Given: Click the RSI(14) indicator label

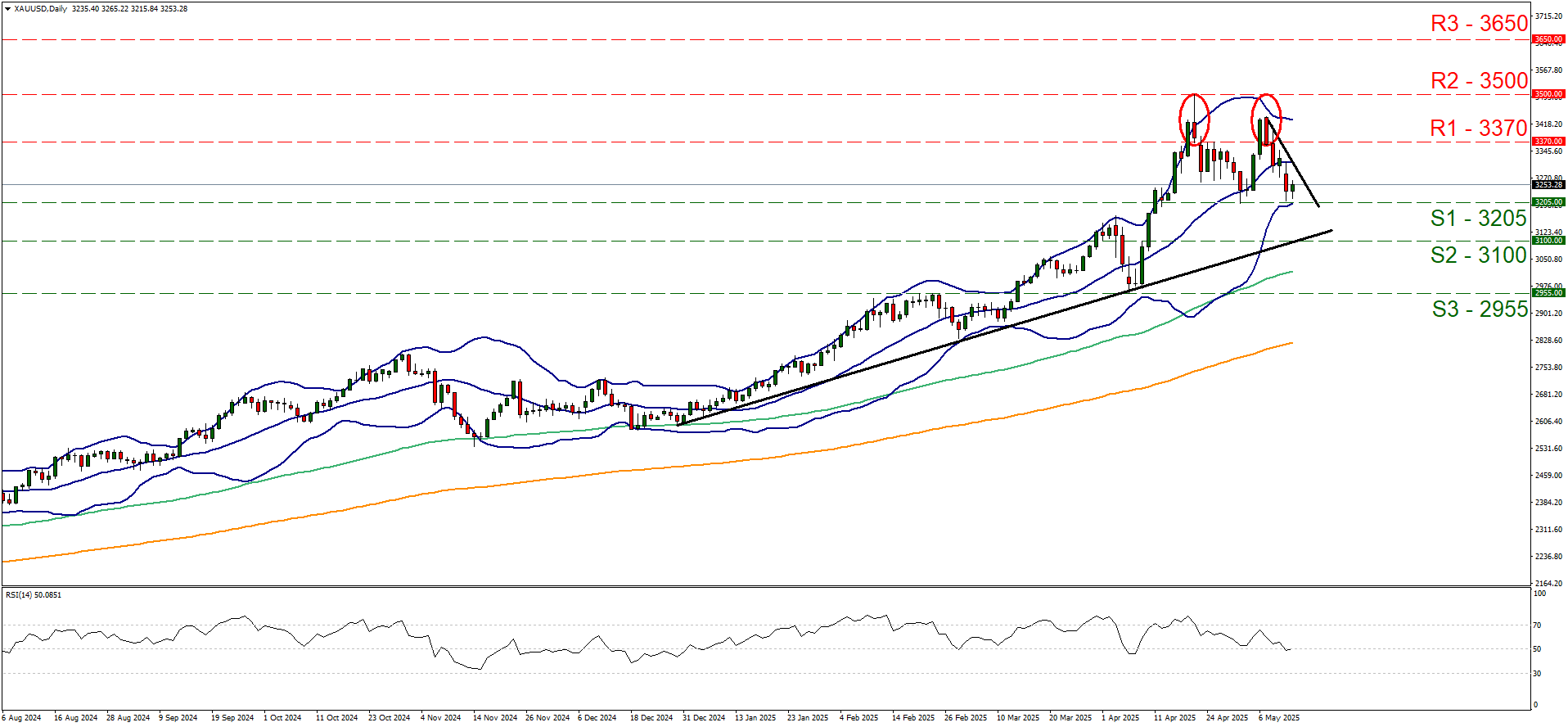Looking at the screenshot, I should point(34,595).
